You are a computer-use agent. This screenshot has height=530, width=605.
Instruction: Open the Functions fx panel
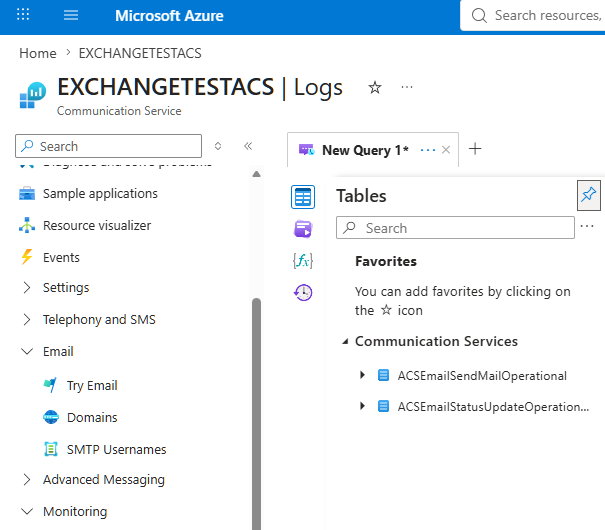click(303, 261)
